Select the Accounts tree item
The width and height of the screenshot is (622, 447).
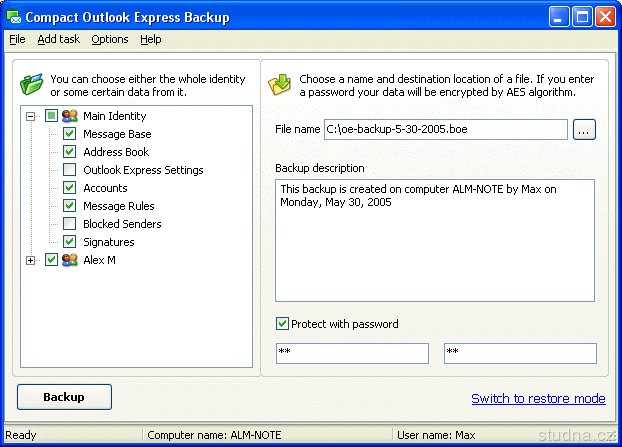[x=105, y=188]
